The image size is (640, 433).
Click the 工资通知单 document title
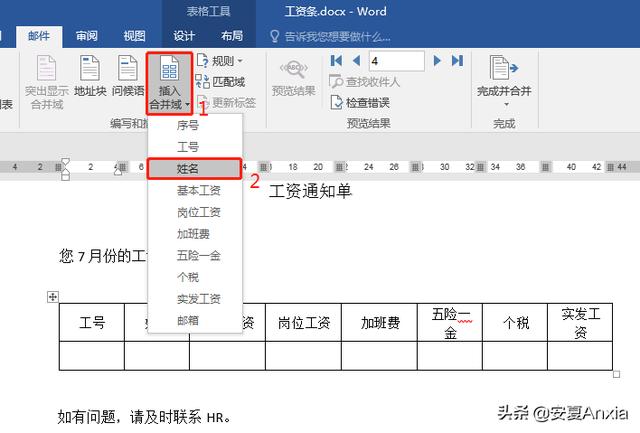point(310,191)
